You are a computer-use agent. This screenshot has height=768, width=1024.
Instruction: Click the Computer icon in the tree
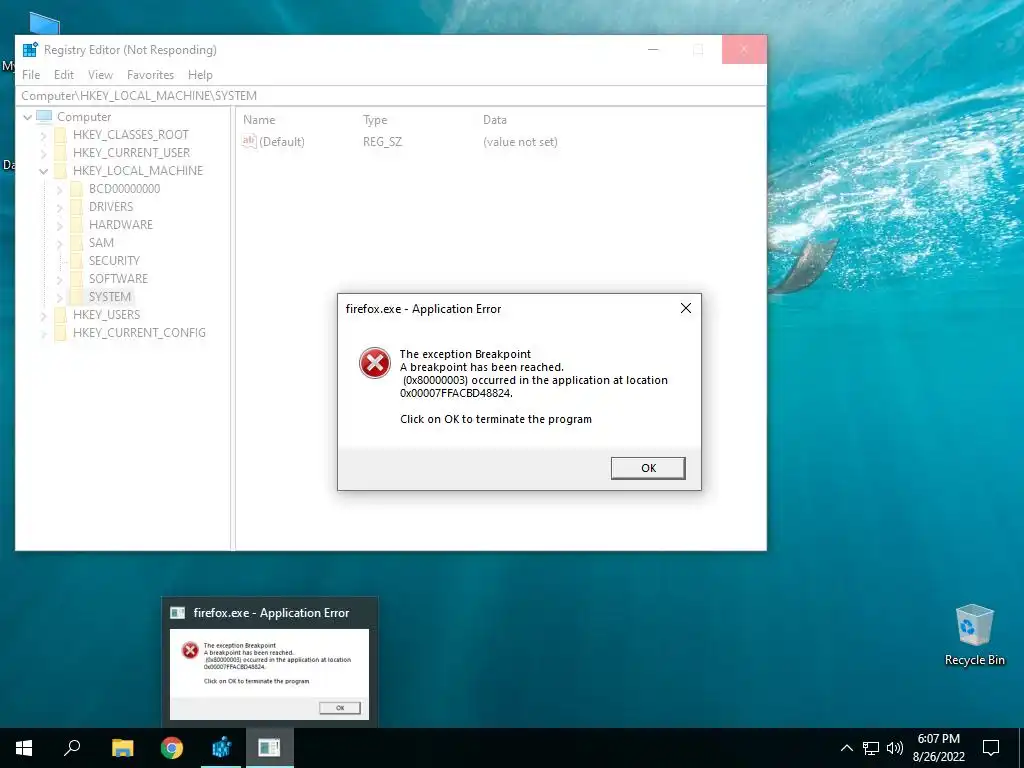(44, 116)
